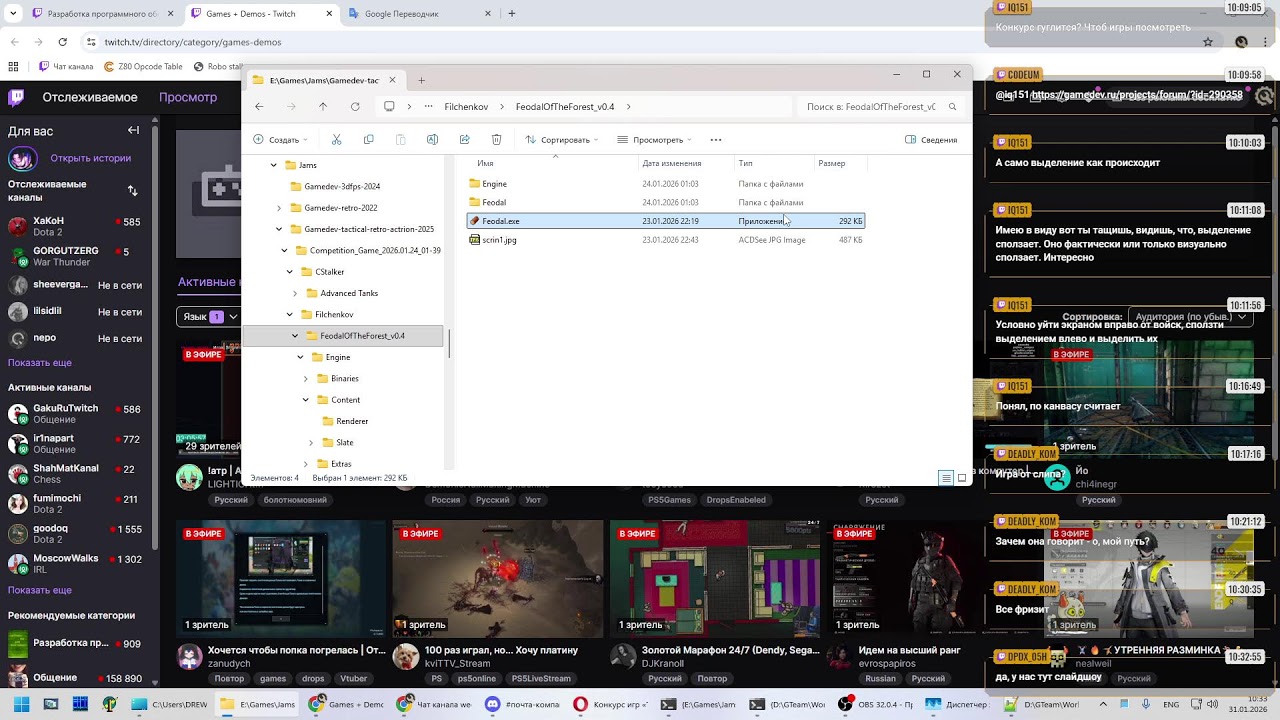Open the Создать dropdown in Explorer
This screenshot has height=720, width=1280.
point(280,140)
